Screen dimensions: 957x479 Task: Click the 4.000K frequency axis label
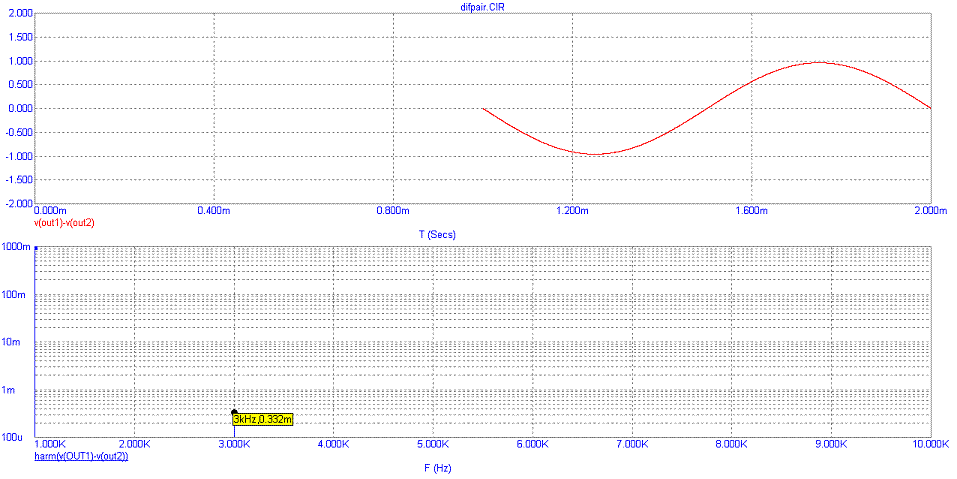(334, 445)
